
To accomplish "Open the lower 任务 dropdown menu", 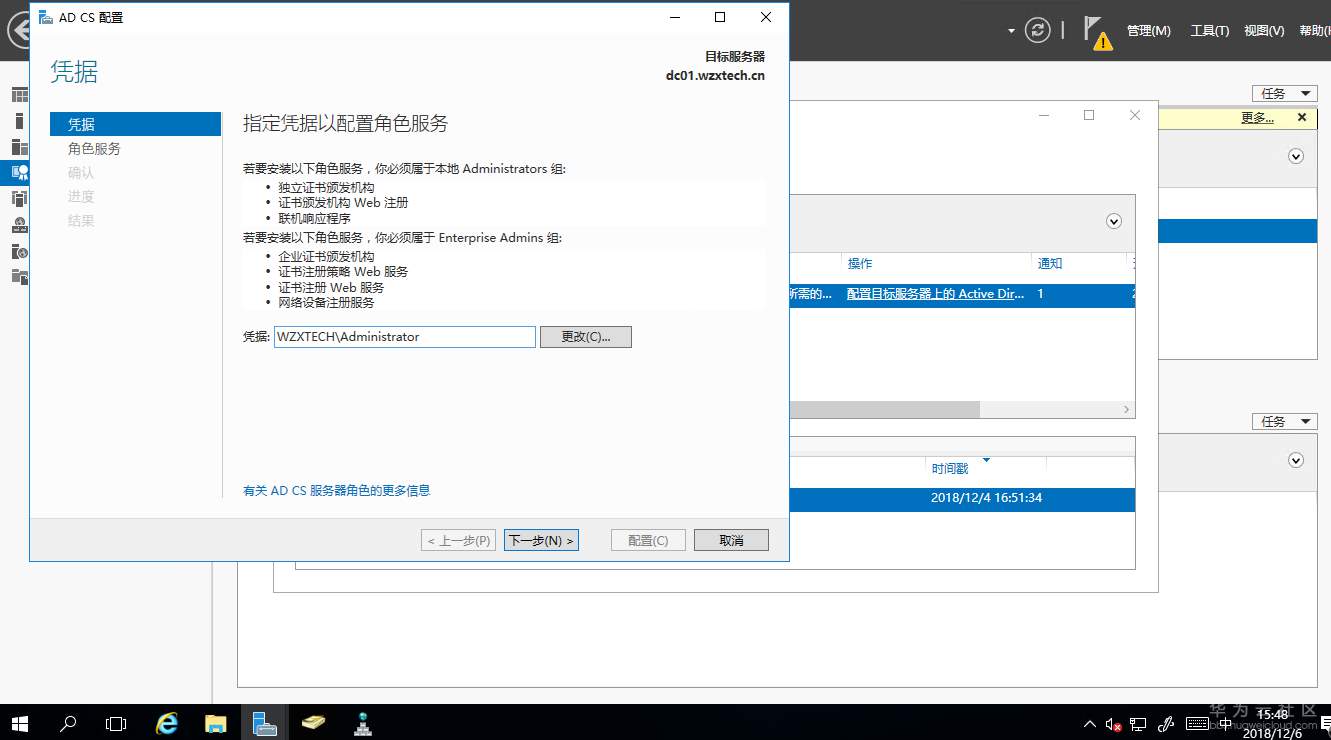I will pos(1284,420).
